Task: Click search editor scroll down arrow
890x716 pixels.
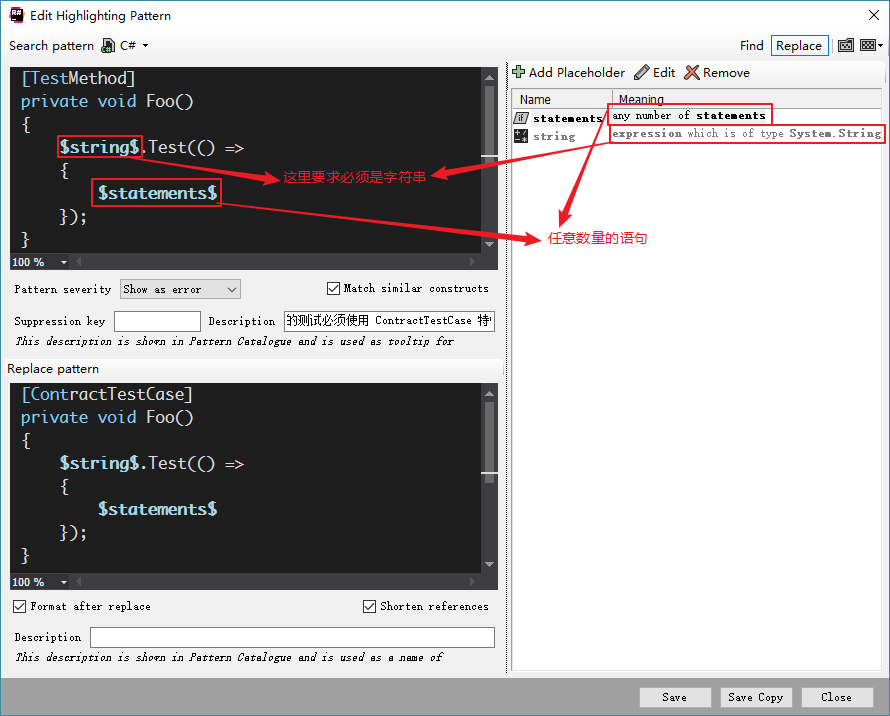Action: coord(489,244)
